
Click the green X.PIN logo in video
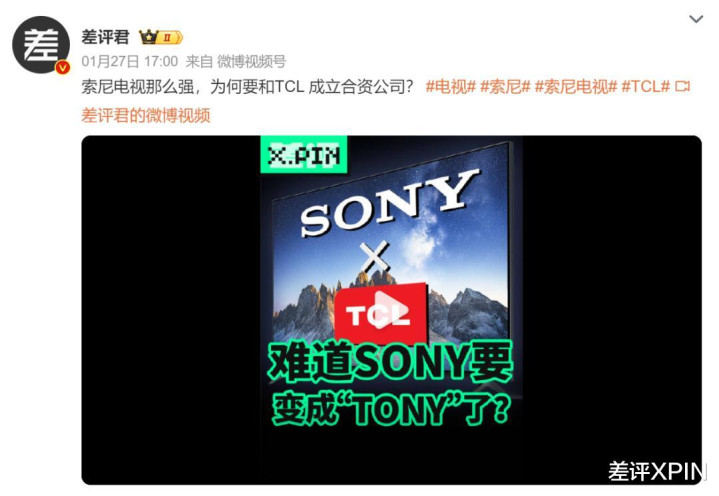[x=304, y=155]
